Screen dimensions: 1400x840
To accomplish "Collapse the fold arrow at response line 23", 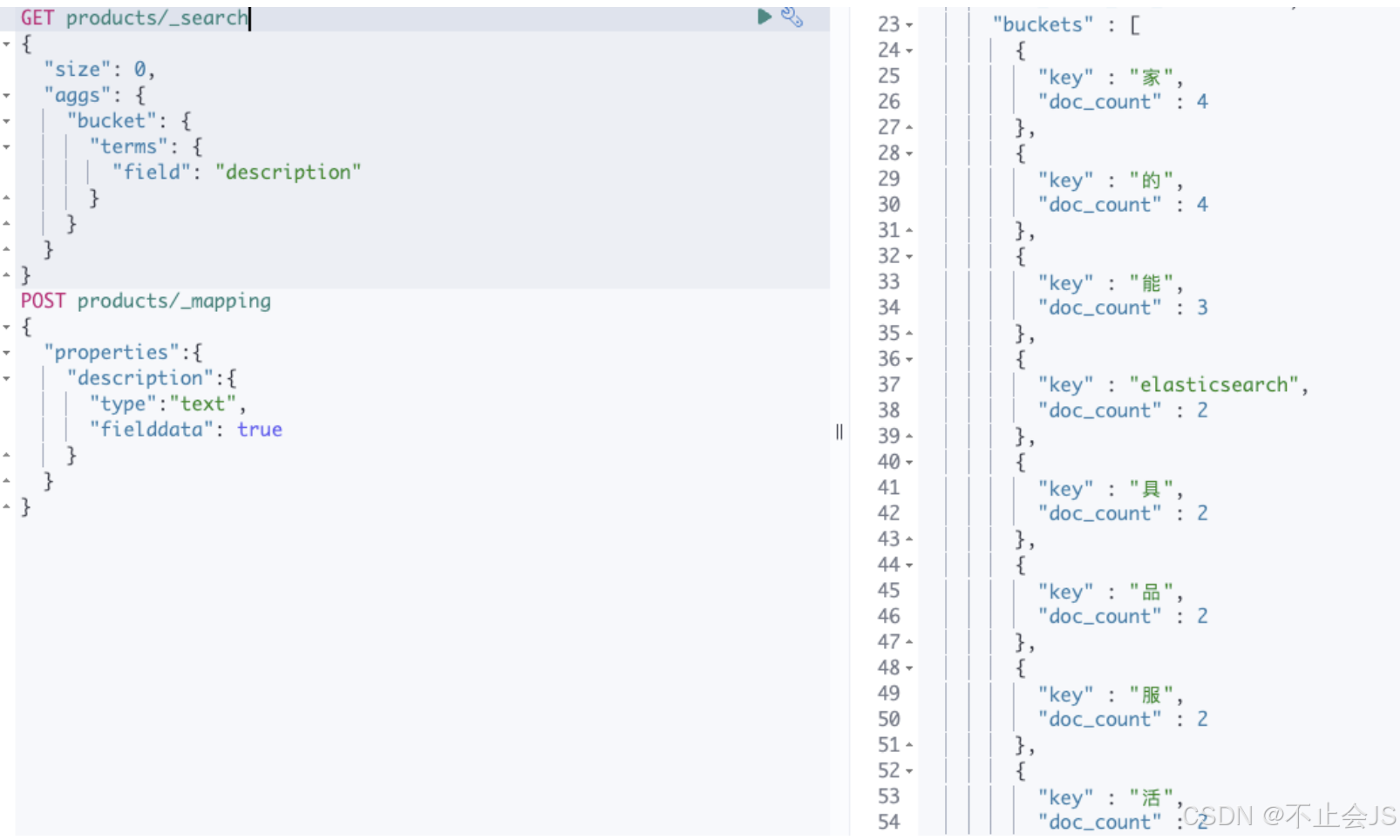I will (909, 25).
